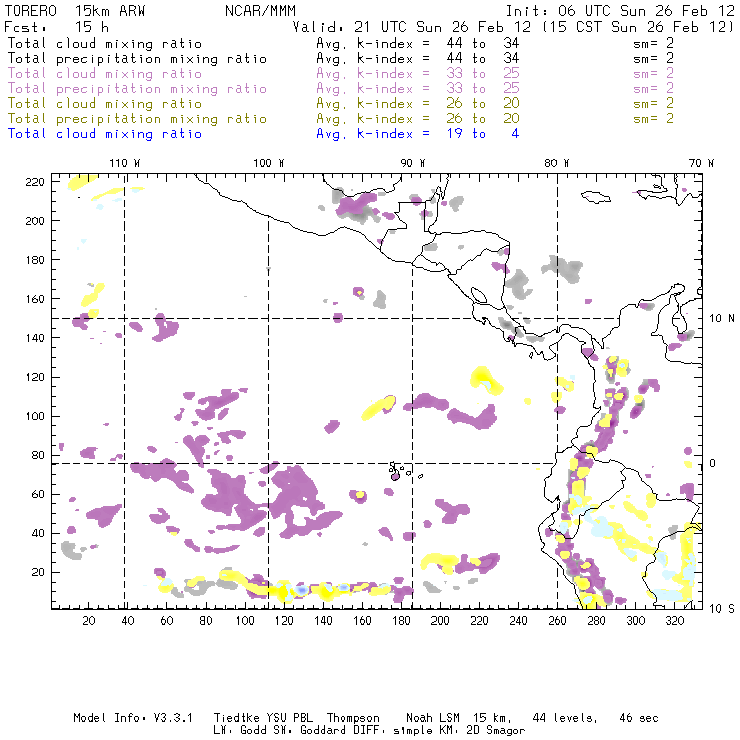Click the "0" equator latitude label at right
Image resolution: width=740 pixels, height=740 pixels.
712,463
